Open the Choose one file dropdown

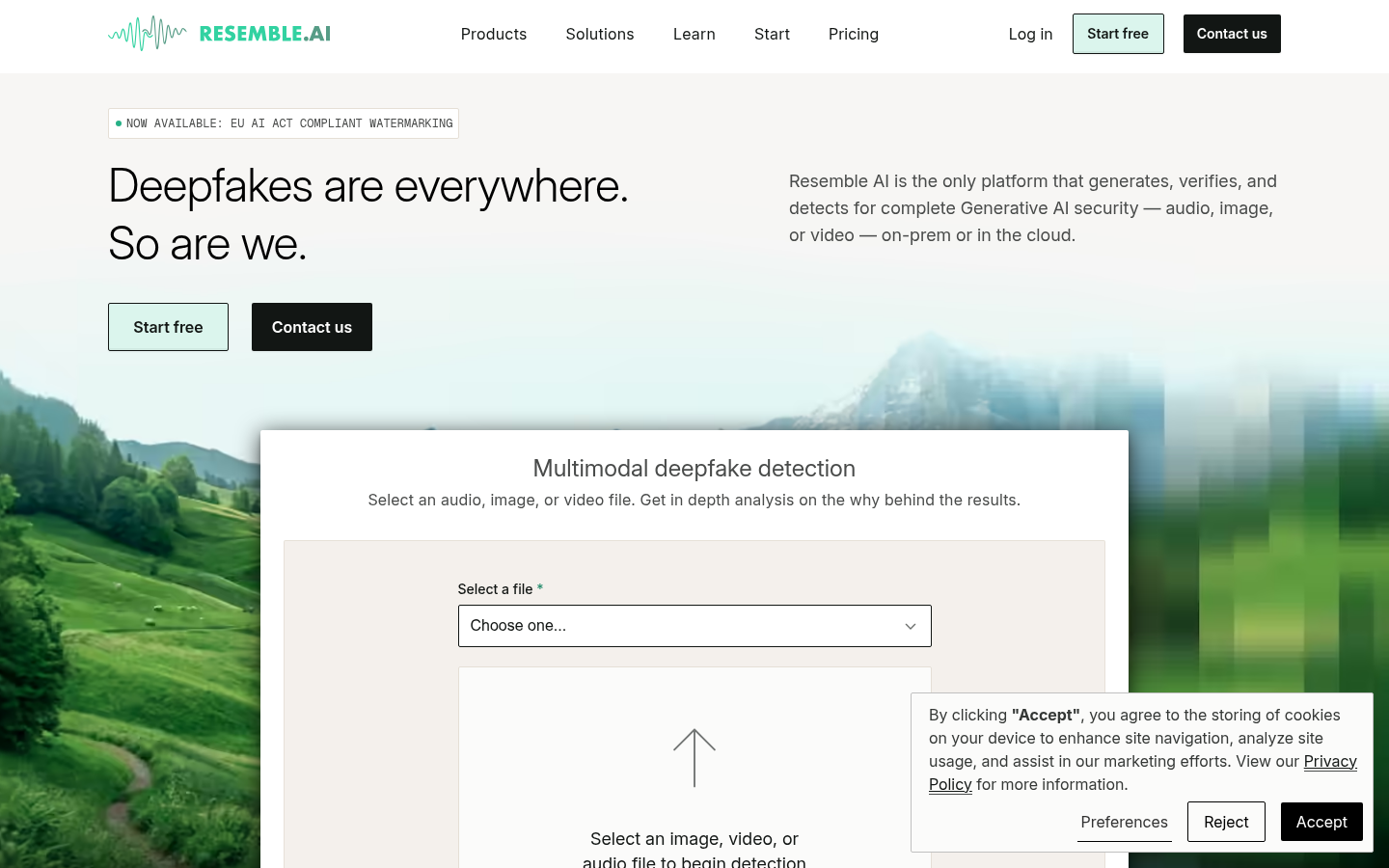coord(694,626)
